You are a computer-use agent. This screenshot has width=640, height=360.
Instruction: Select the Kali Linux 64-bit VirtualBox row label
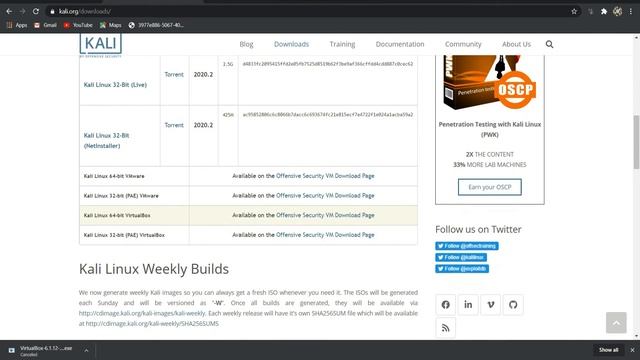[x=117, y=215]
